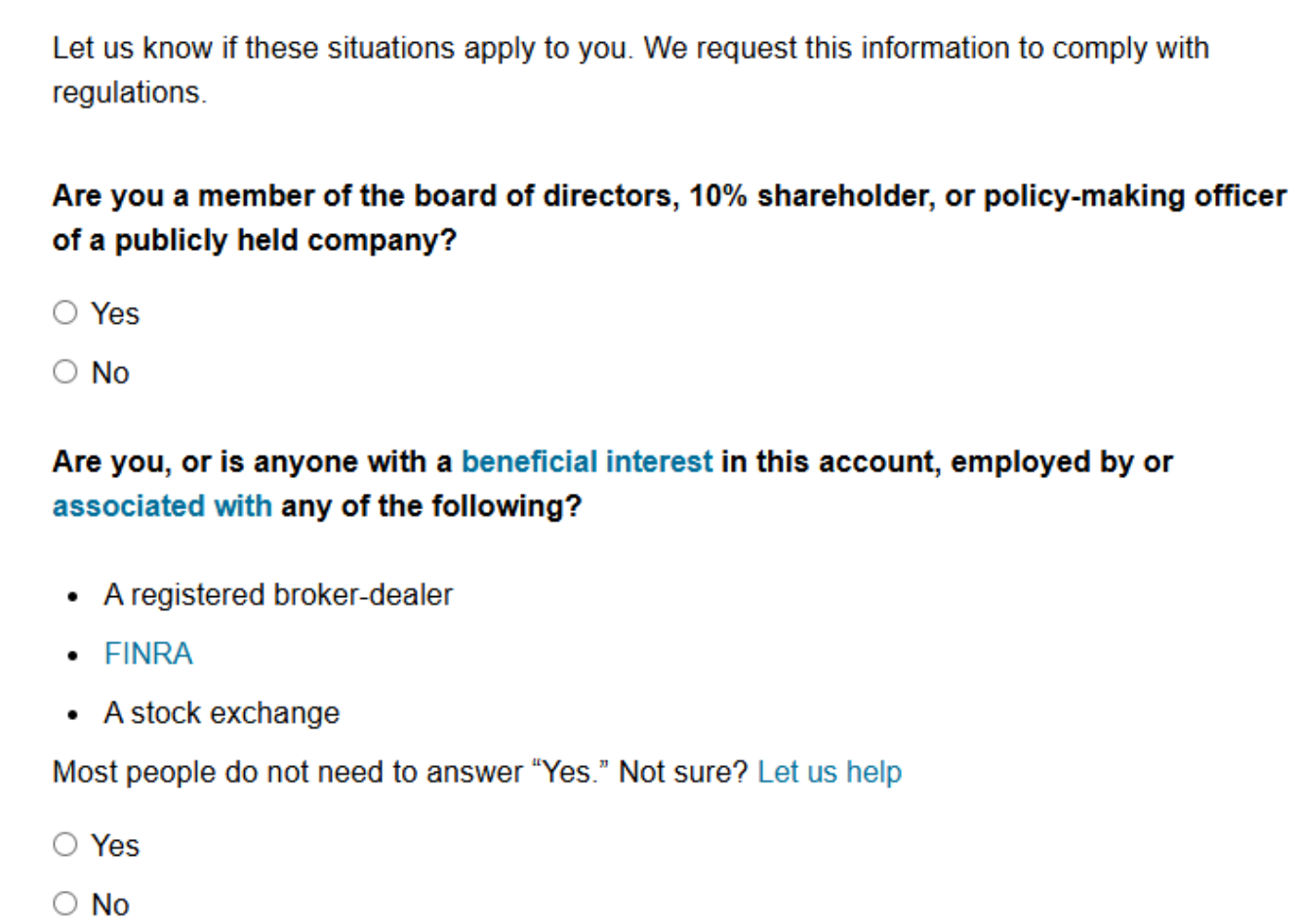Open the beneficial interest definition link
The height and width of the screenshot is (924, 1297).
587,462
